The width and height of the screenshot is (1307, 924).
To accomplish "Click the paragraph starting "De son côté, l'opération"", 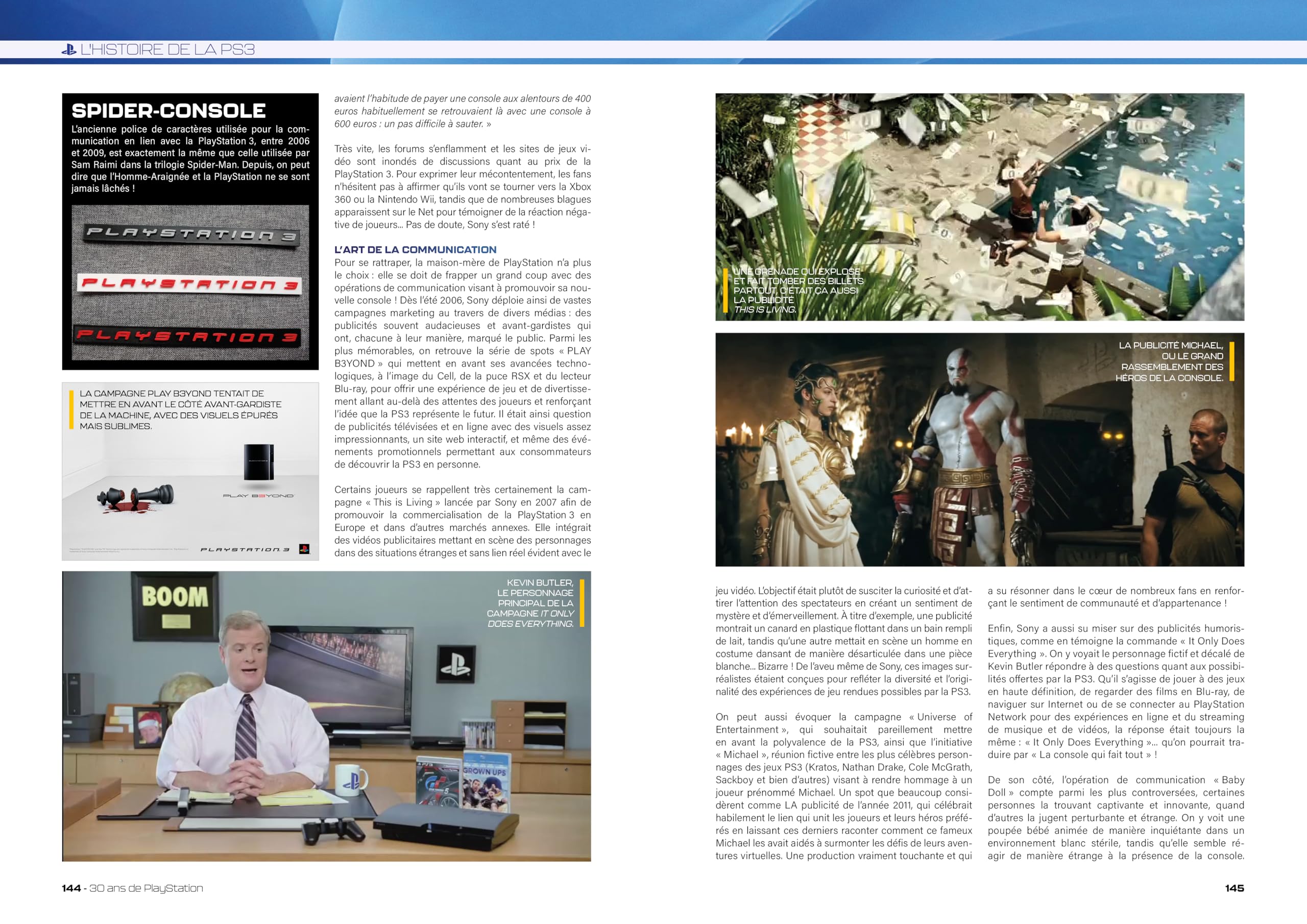I will click(x=1116, y=817).
